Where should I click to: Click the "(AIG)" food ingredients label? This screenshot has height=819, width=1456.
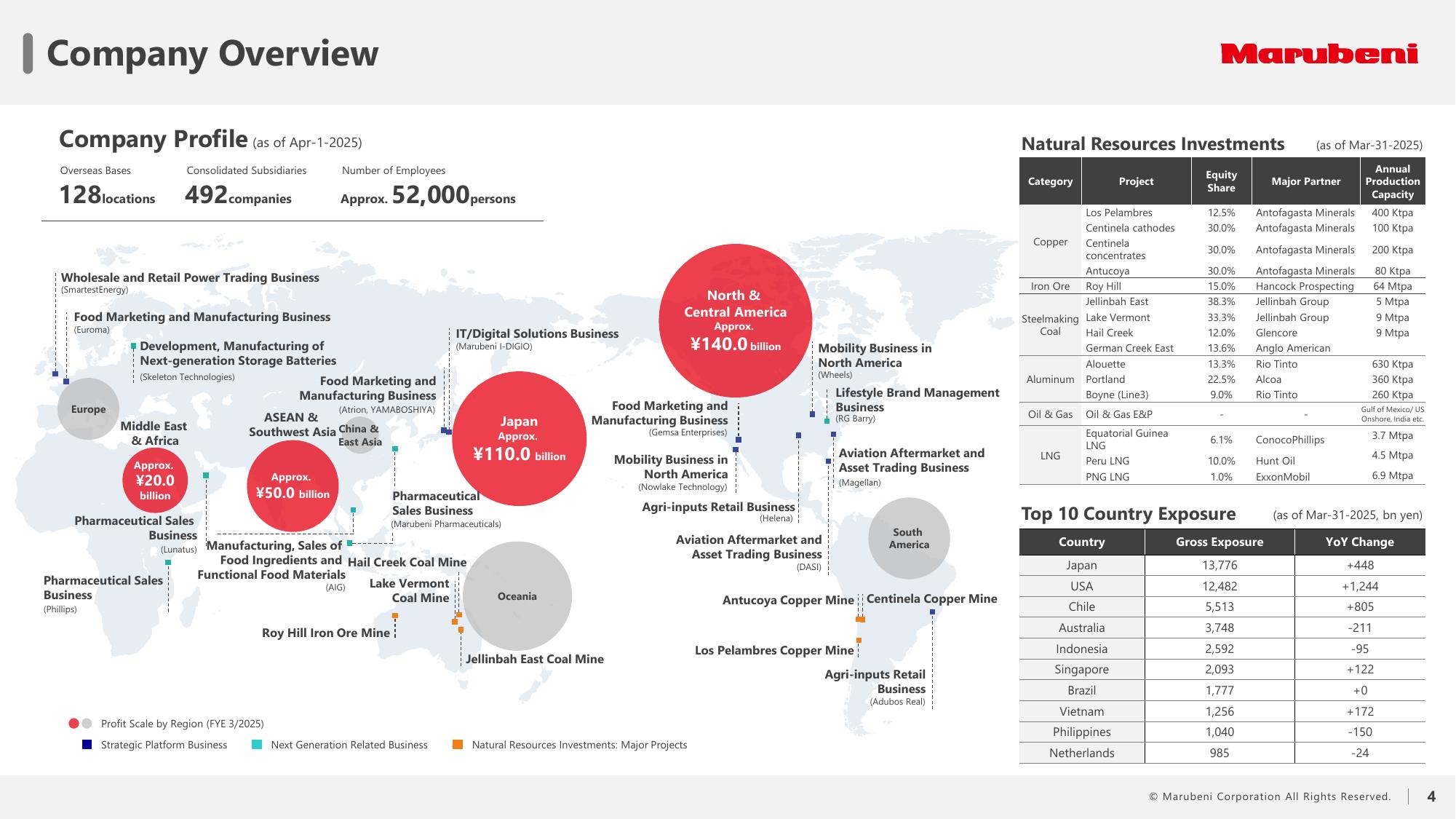point(335,587)
